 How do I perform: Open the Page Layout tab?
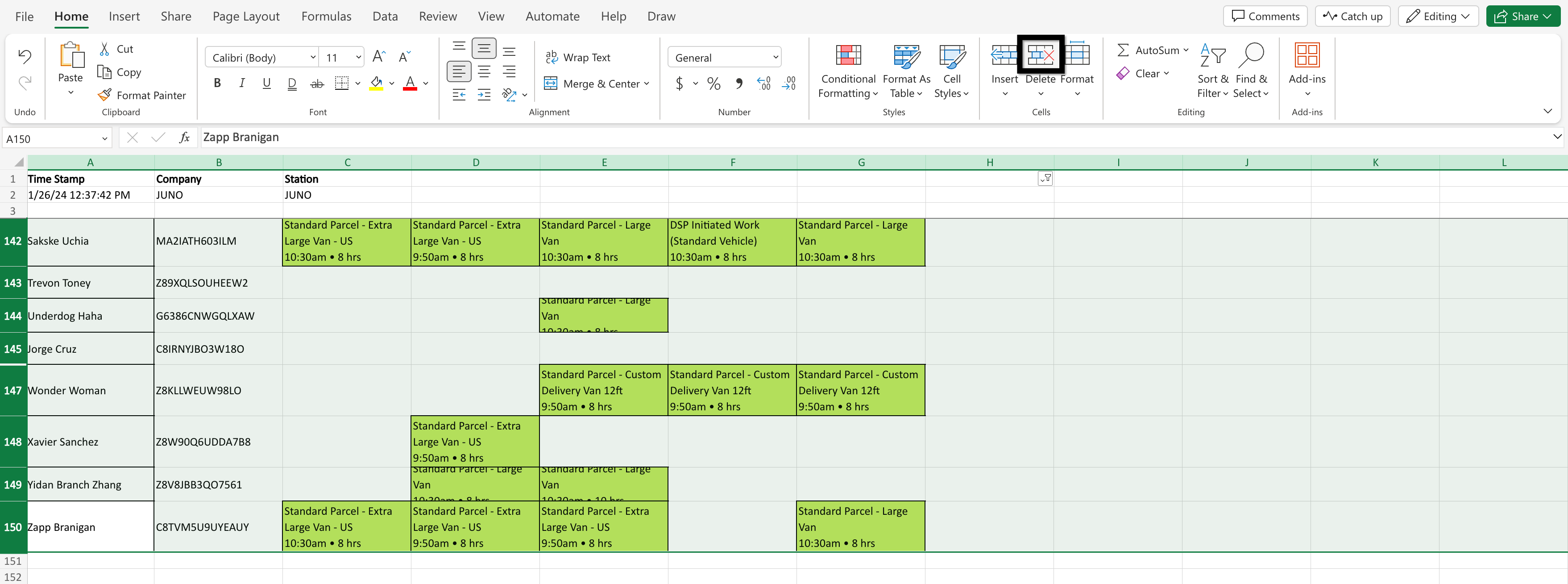pyautogui.click(x=246, y=17)
